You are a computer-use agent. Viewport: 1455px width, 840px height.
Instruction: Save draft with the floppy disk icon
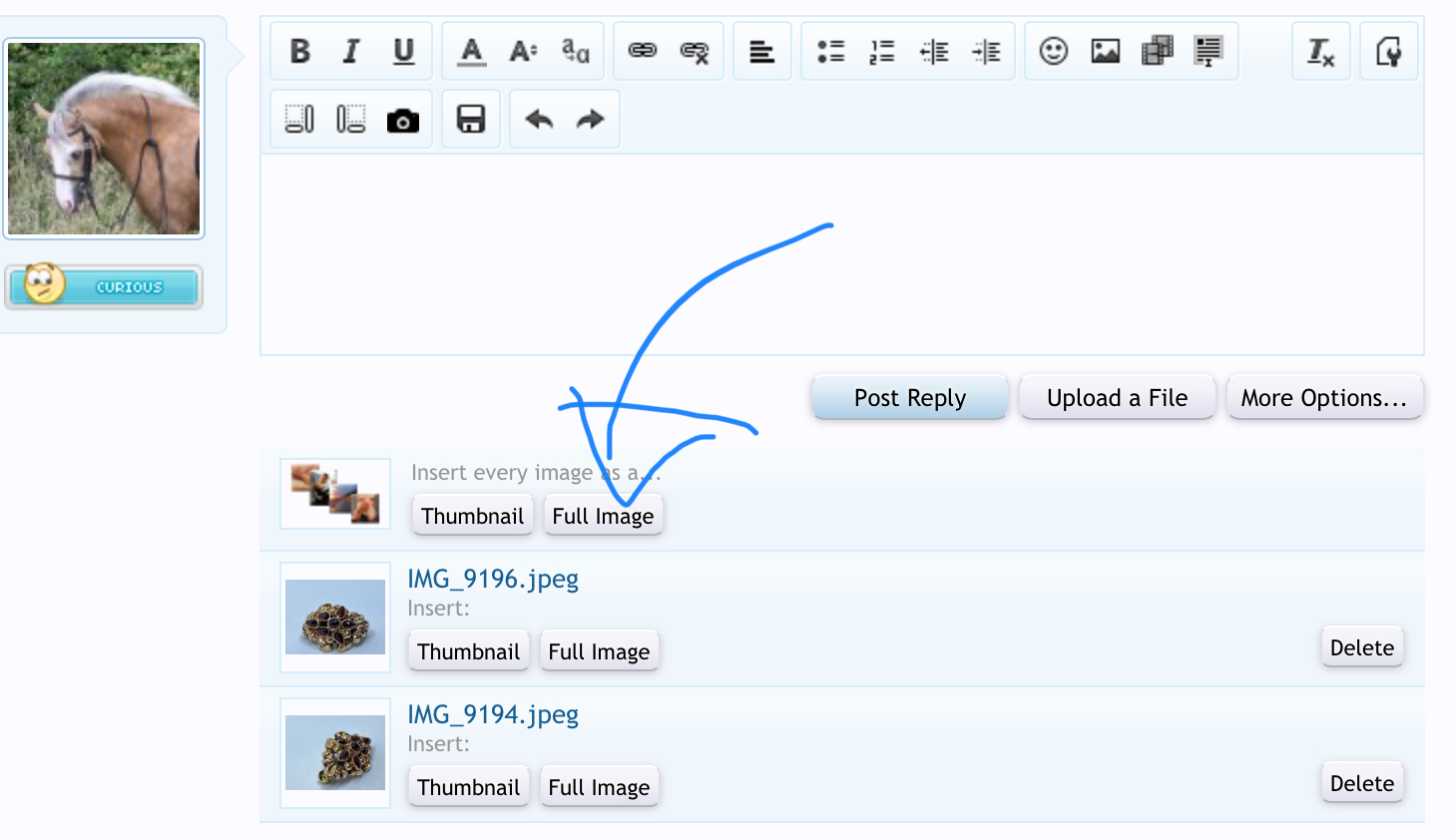470,120
